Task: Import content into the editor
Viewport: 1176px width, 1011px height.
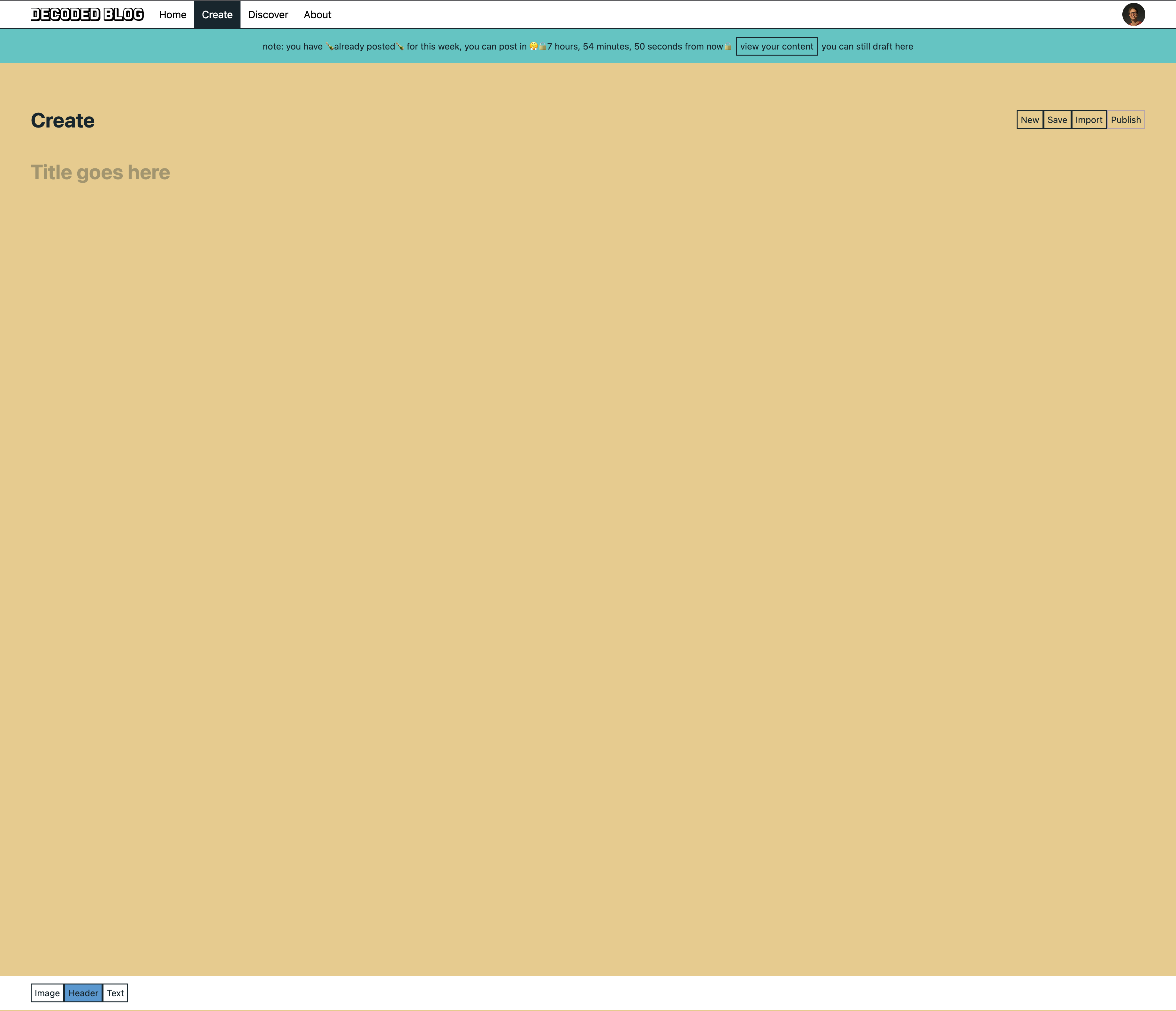Action: [1088, 120]
